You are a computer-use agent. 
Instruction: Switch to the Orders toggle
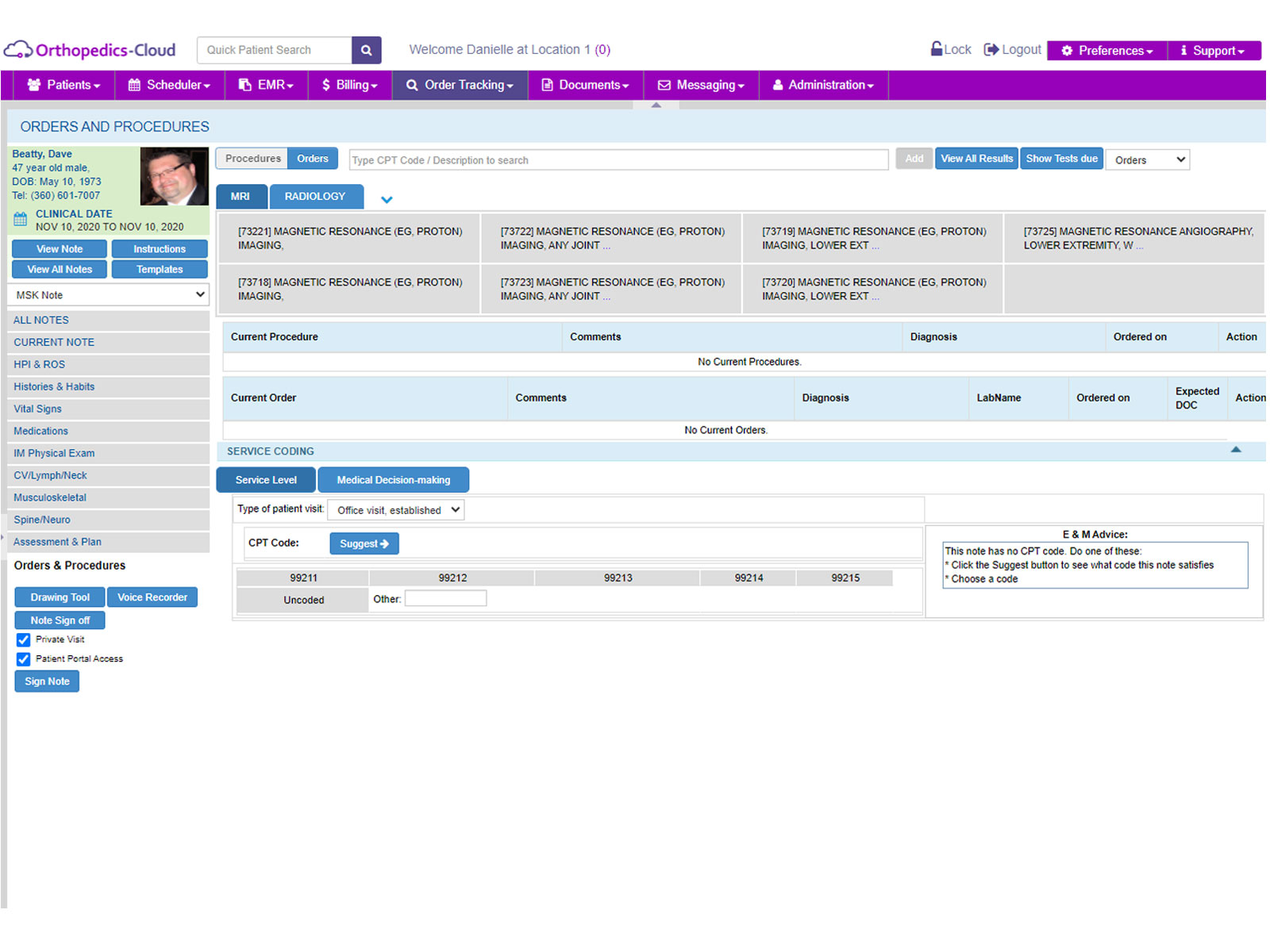click(x=313, y=159)
